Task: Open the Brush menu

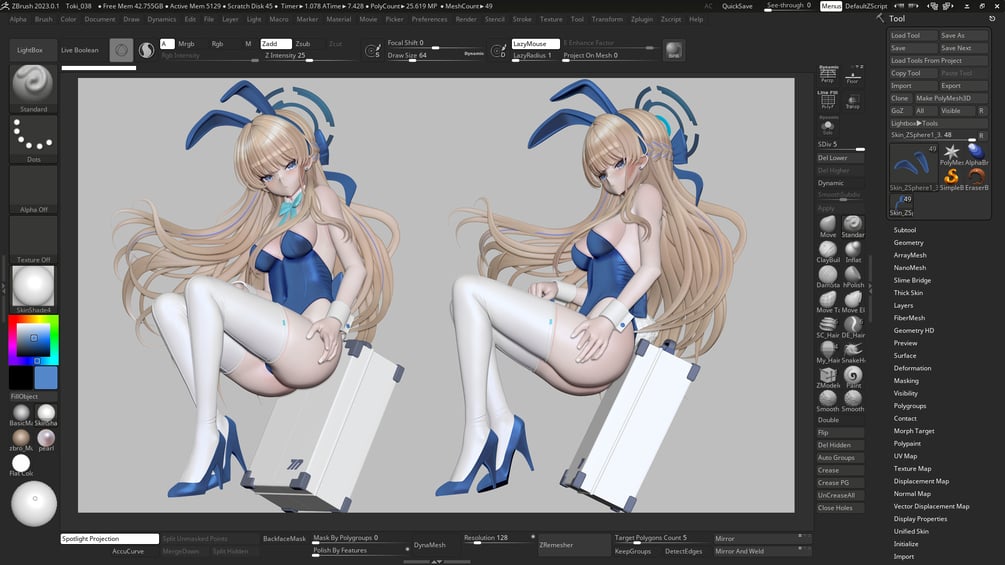Action: click(44, 19)
